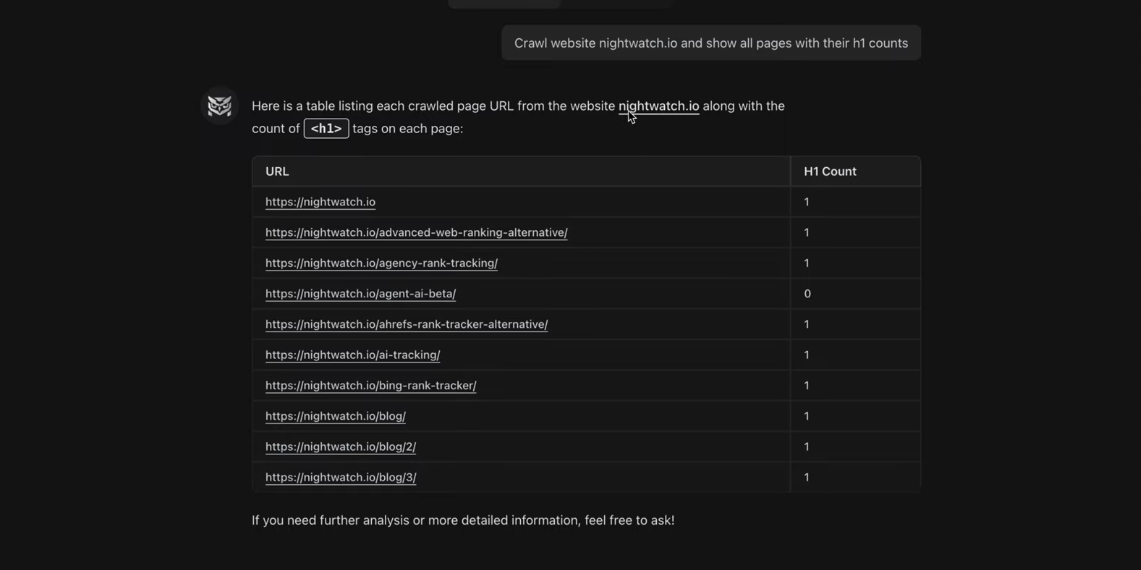Image resolution: width=1141 pixels, height=570 pixels.
Task: Click the user's crawl website message bubble
Action: point(710,43)
